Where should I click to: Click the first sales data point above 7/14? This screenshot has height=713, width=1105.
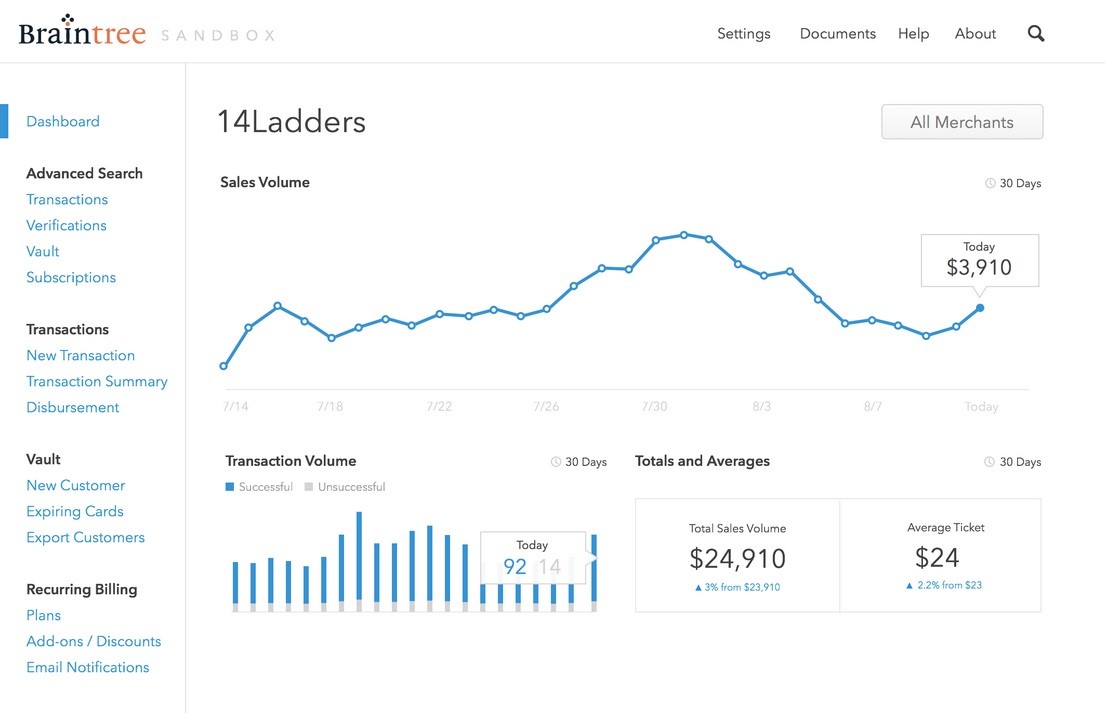coord(223,366)
